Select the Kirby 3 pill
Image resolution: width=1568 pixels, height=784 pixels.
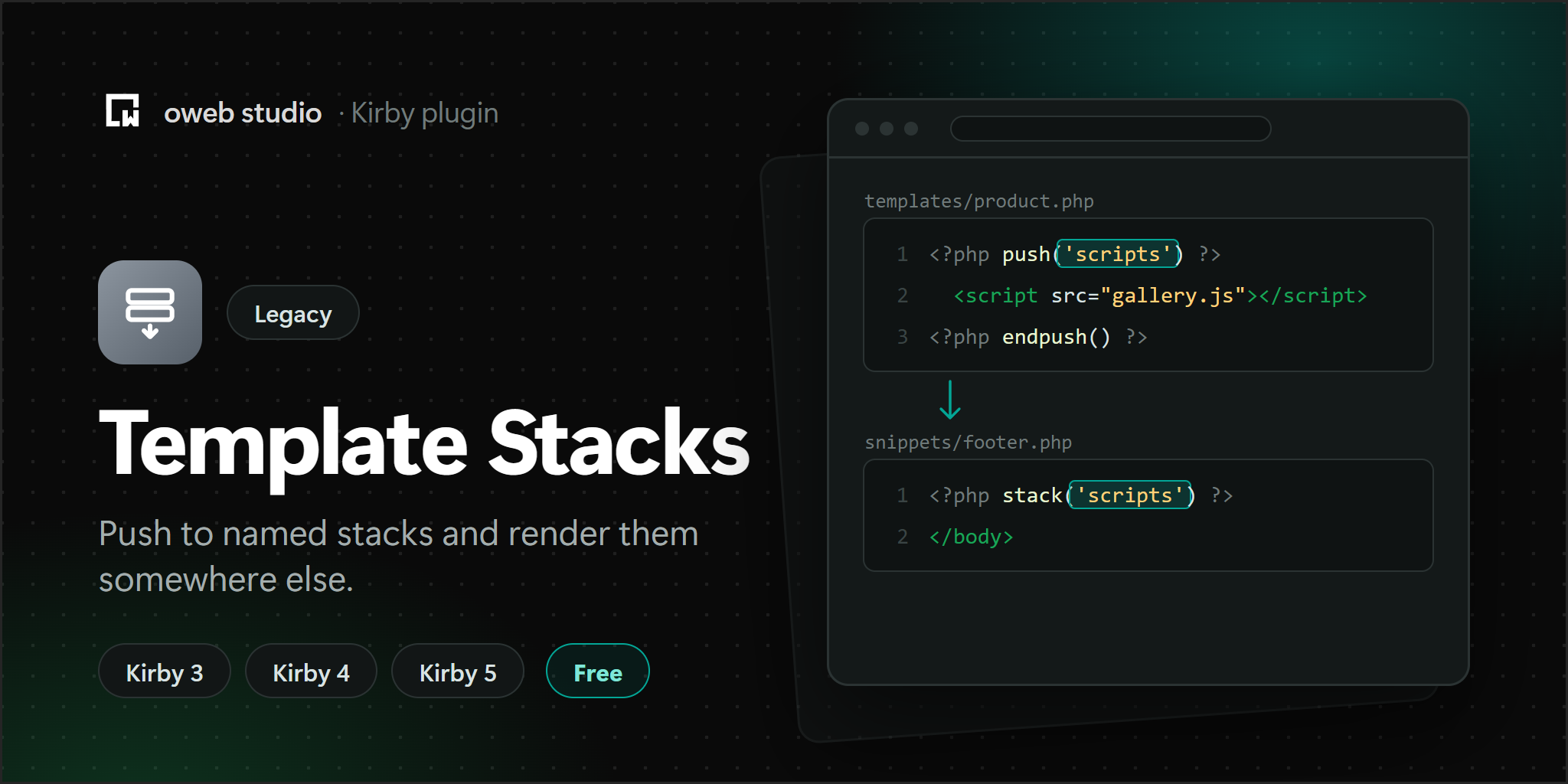click(165, 671)
